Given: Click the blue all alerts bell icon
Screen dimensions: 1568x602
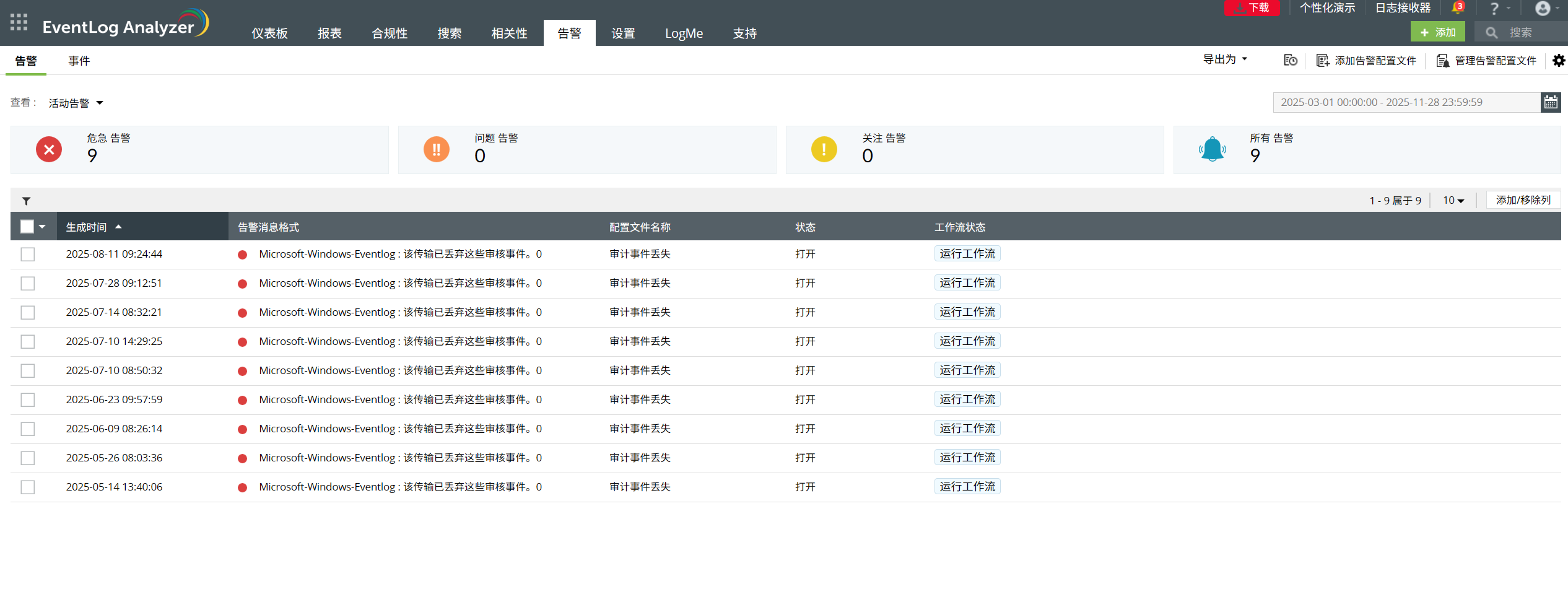Looking at the screenshot, I should (x=1212, y=149).
